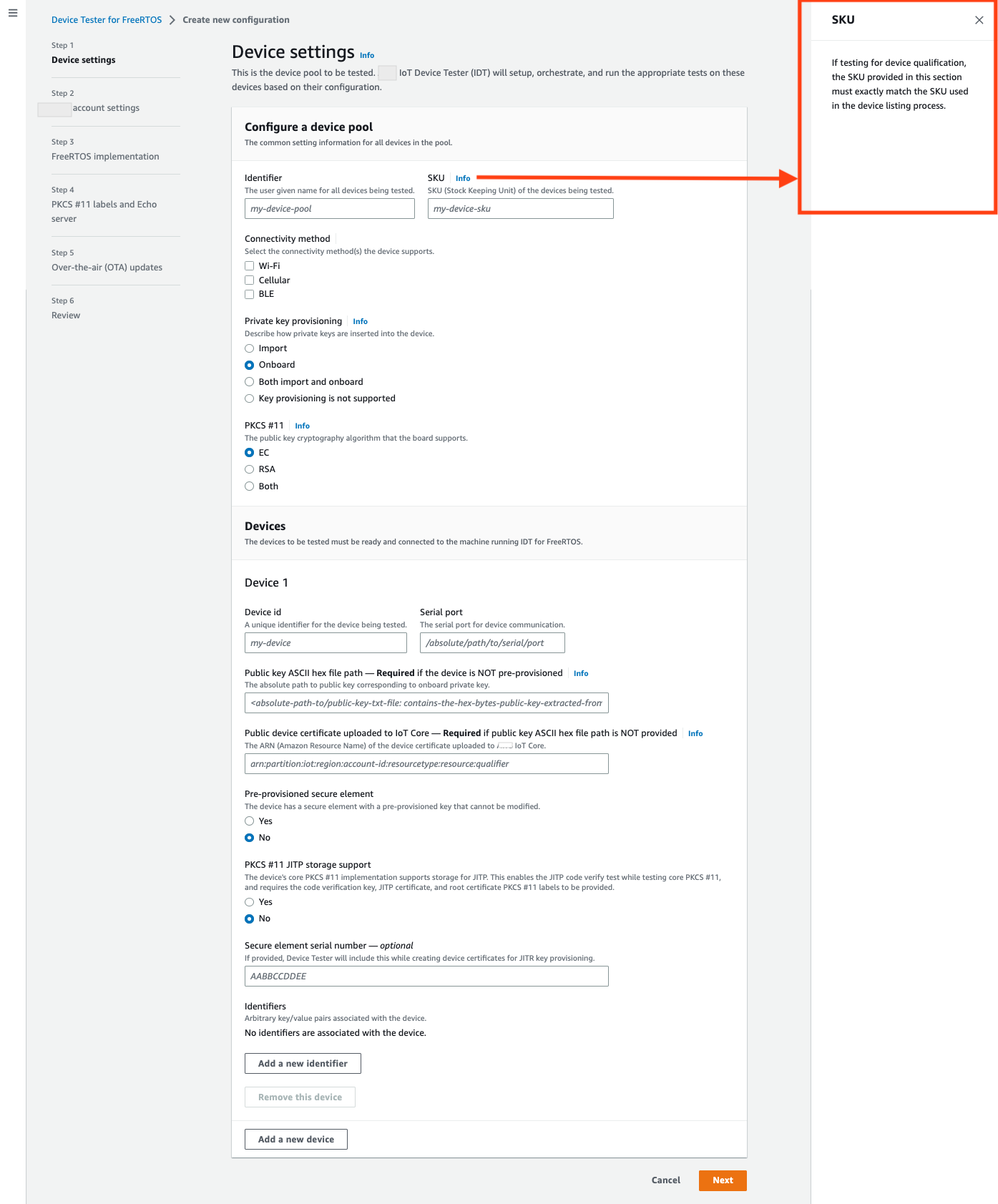Select Yes for Pre-provisioned secure element
This screenshot has height=1204, width=998.
(x=250, y=821)
